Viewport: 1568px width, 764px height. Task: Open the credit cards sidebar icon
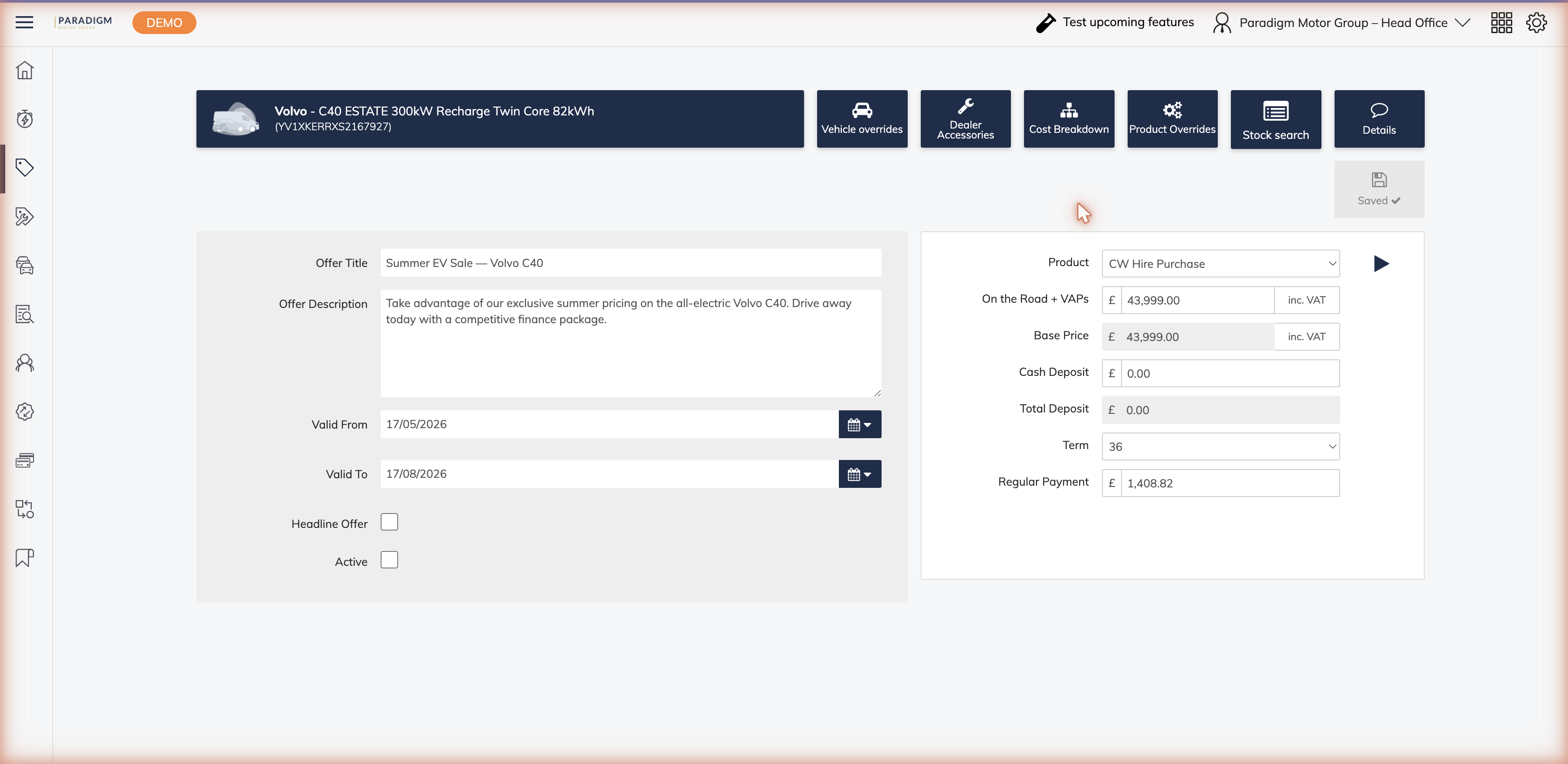[25, 460]
